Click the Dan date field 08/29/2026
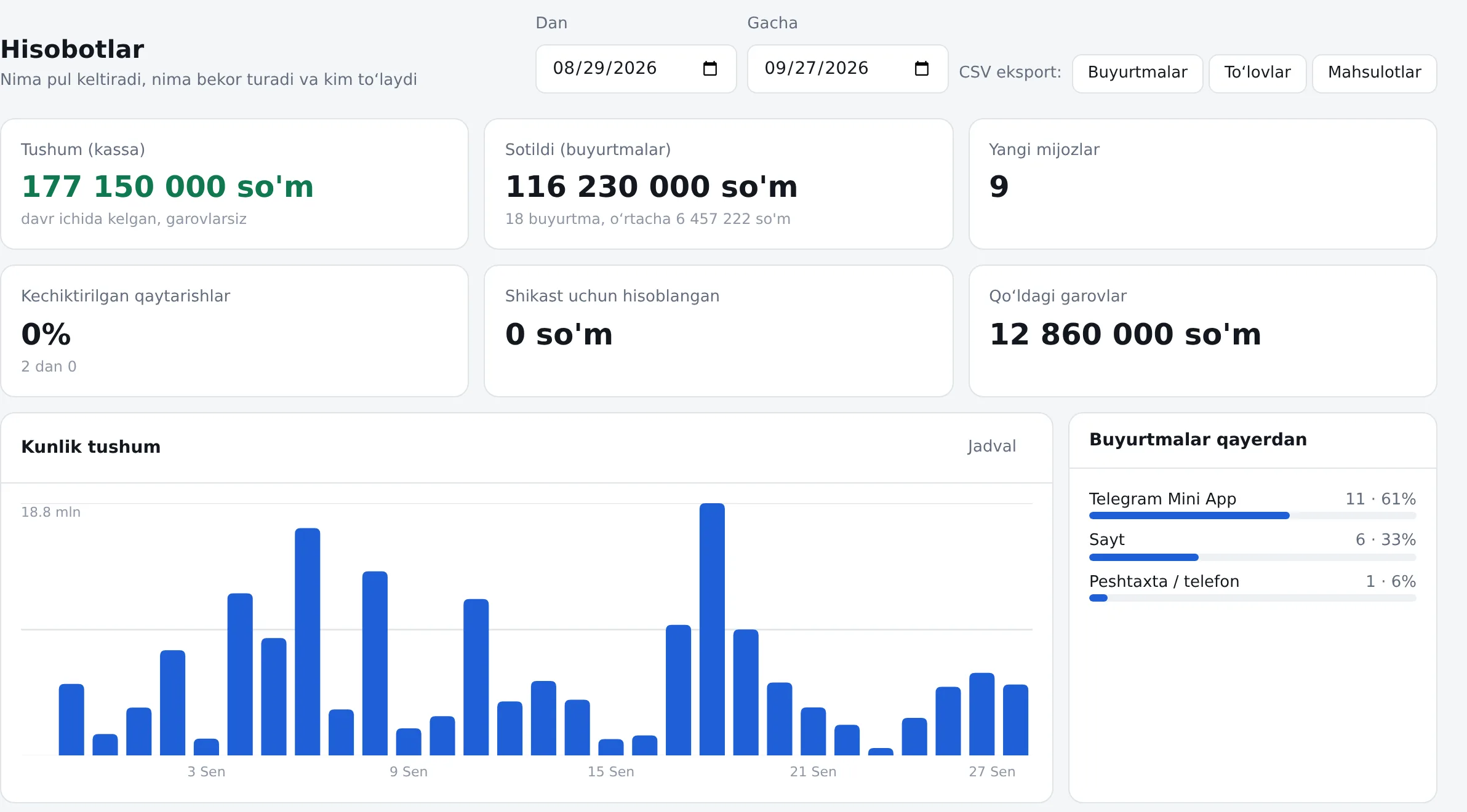This screenshot has height=812, width=1467. coord(636,68)
